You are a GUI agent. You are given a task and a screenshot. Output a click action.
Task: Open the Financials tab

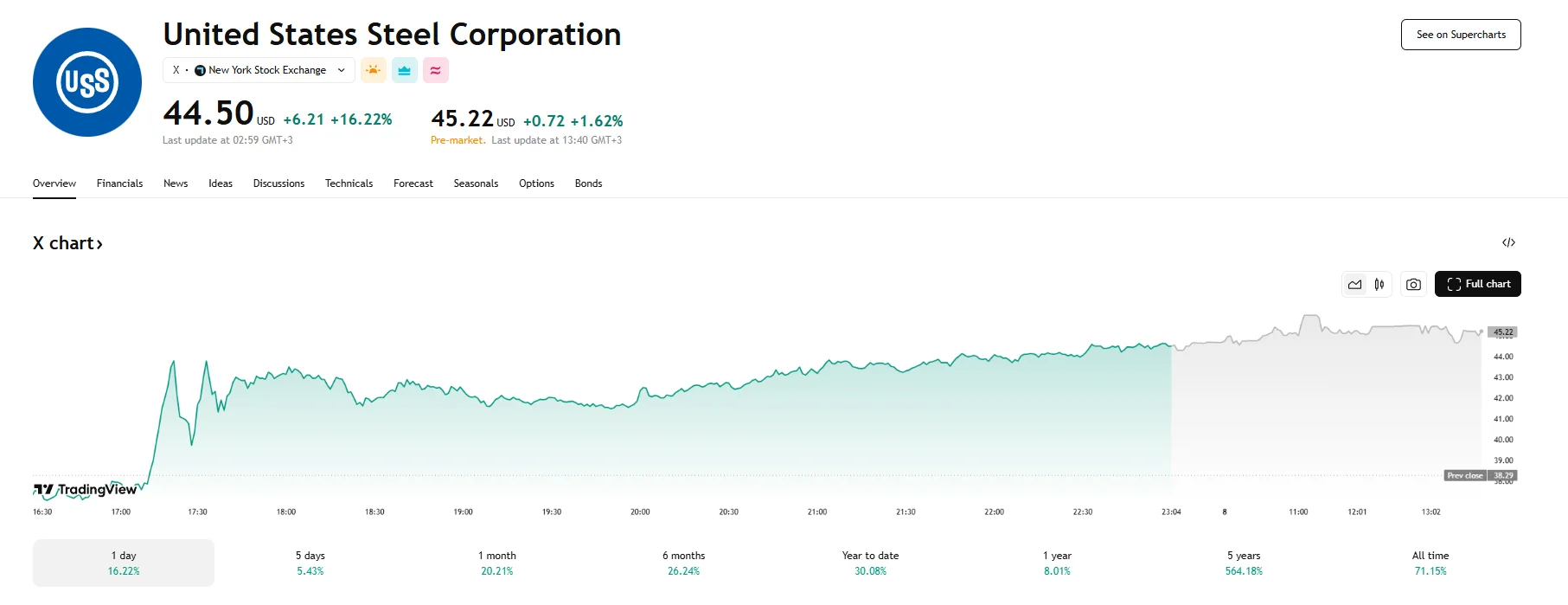click(119, 183)
